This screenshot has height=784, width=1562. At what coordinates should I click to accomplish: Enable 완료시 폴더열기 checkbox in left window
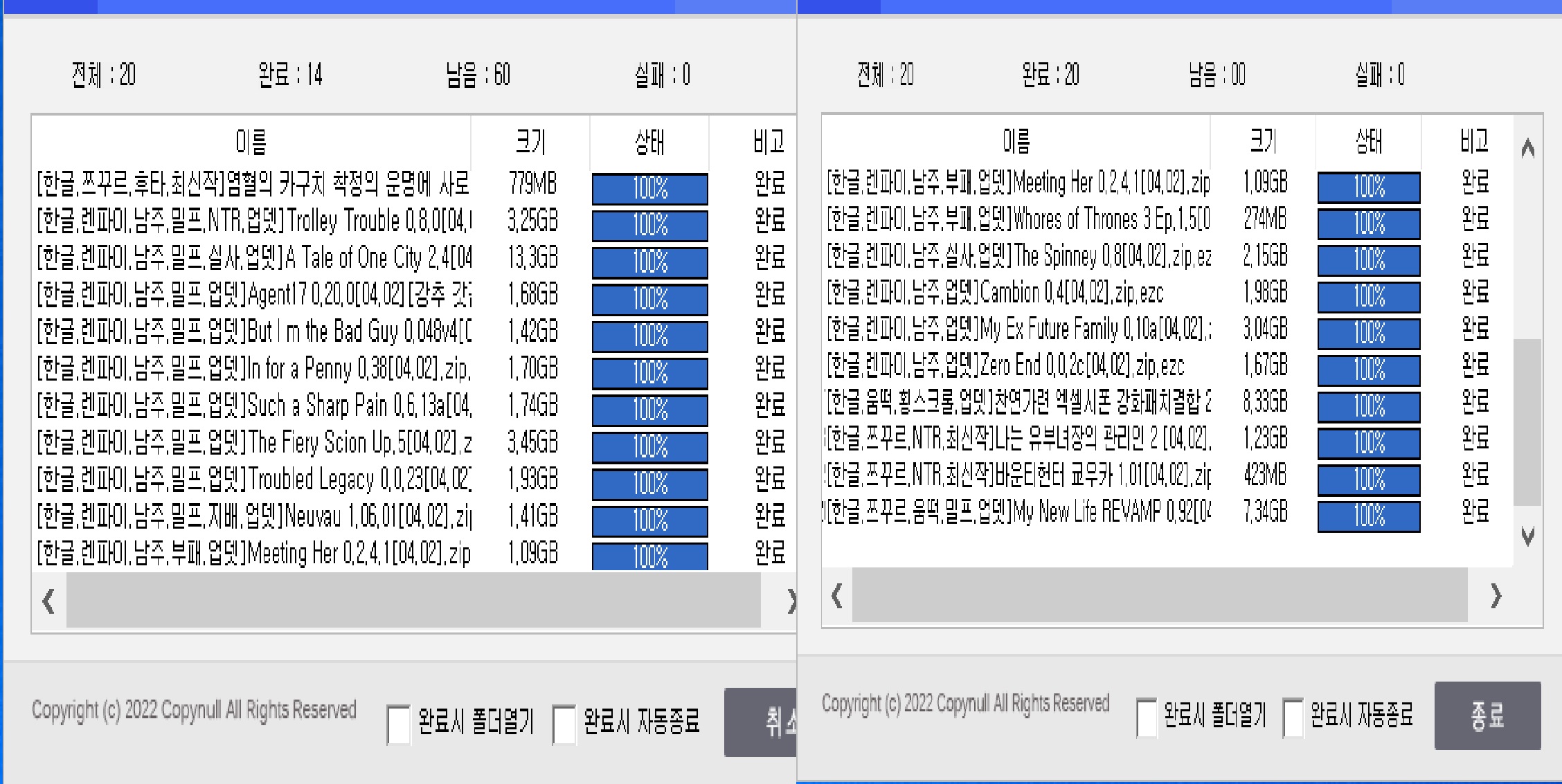(x=398, y=724)
